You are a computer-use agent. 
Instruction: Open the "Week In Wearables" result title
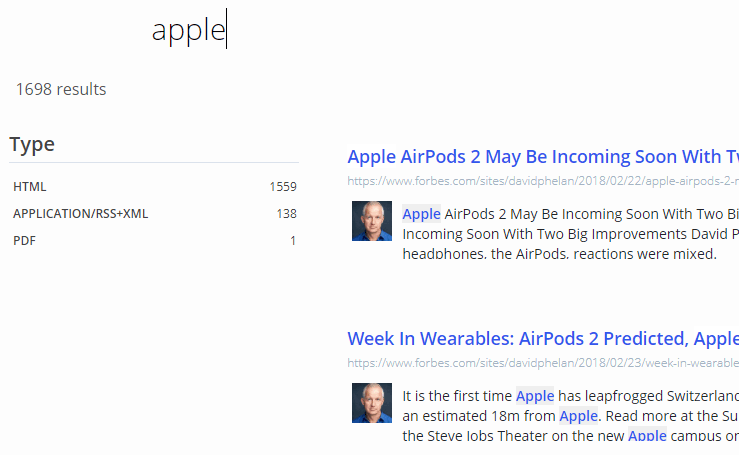point(542,338)
